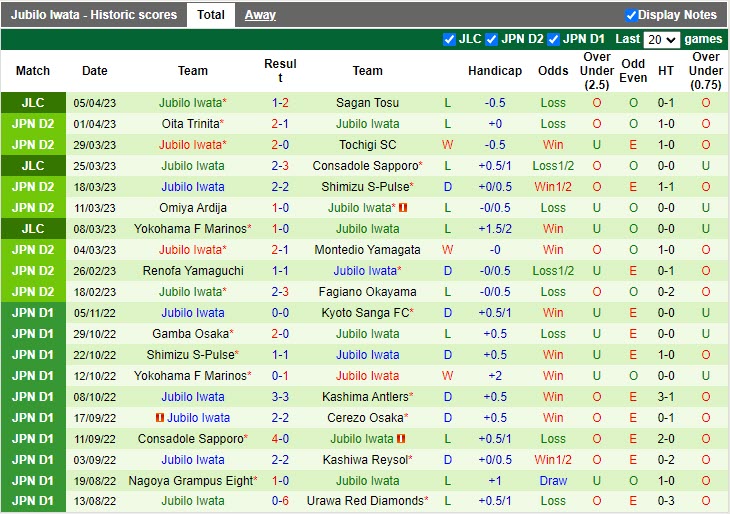Open the 2-0 result against Tochigi SC
The width and height of the screenshot is (730, 514).
280,145
